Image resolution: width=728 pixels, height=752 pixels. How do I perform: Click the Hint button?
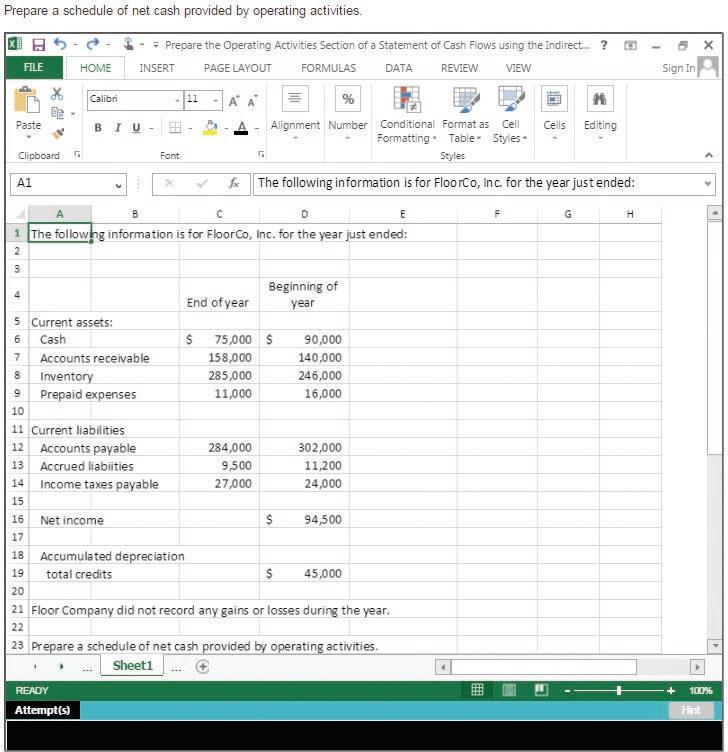pos(691,710)
